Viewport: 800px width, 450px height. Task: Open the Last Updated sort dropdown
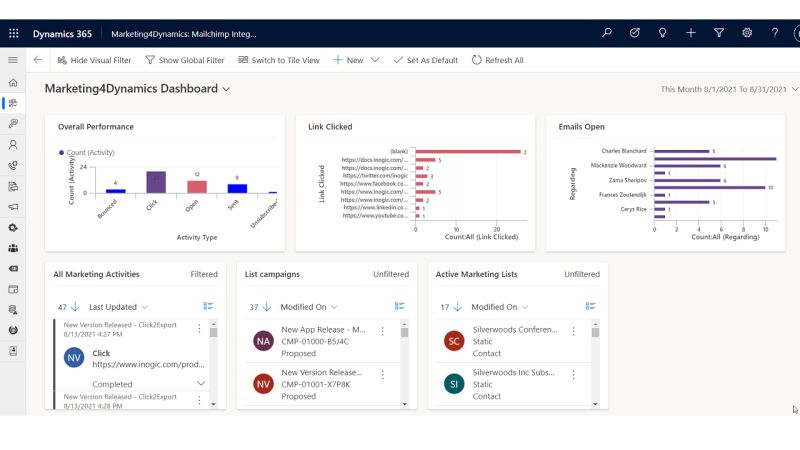tap(118, 307)
